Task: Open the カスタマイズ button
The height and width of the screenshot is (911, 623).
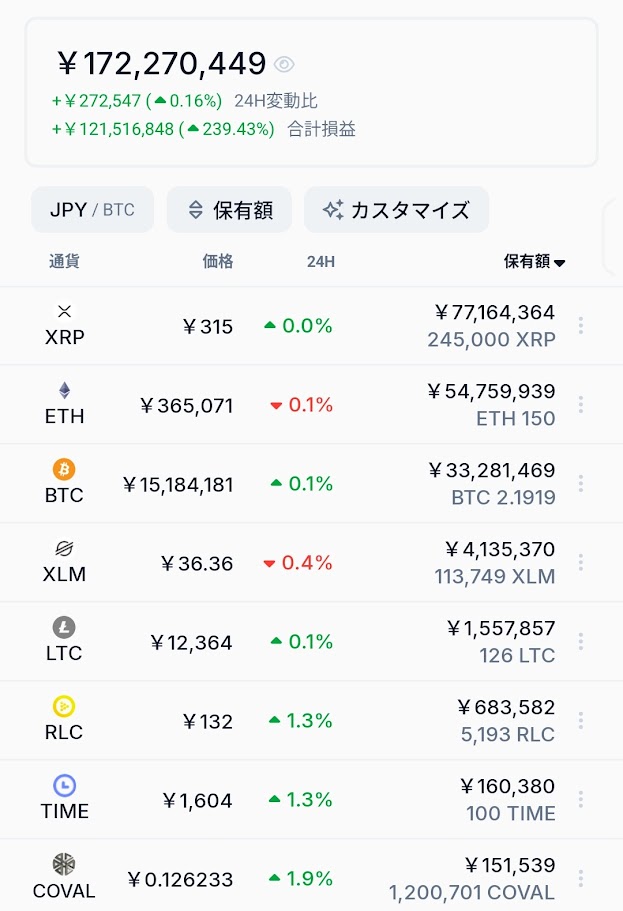Action: point(396,210)
